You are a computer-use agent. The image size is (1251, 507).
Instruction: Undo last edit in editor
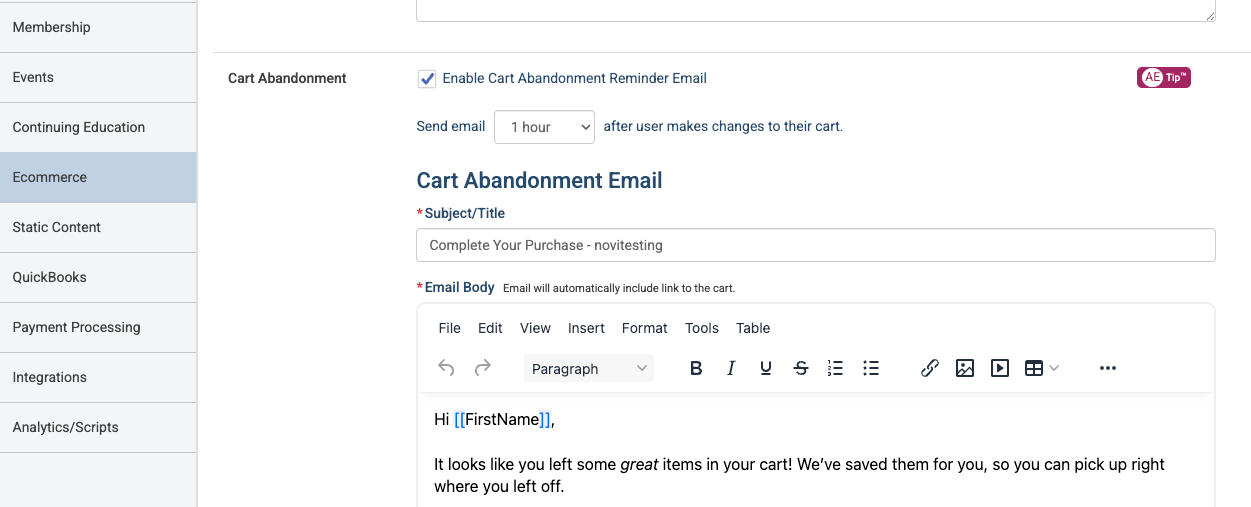[447, 368]
